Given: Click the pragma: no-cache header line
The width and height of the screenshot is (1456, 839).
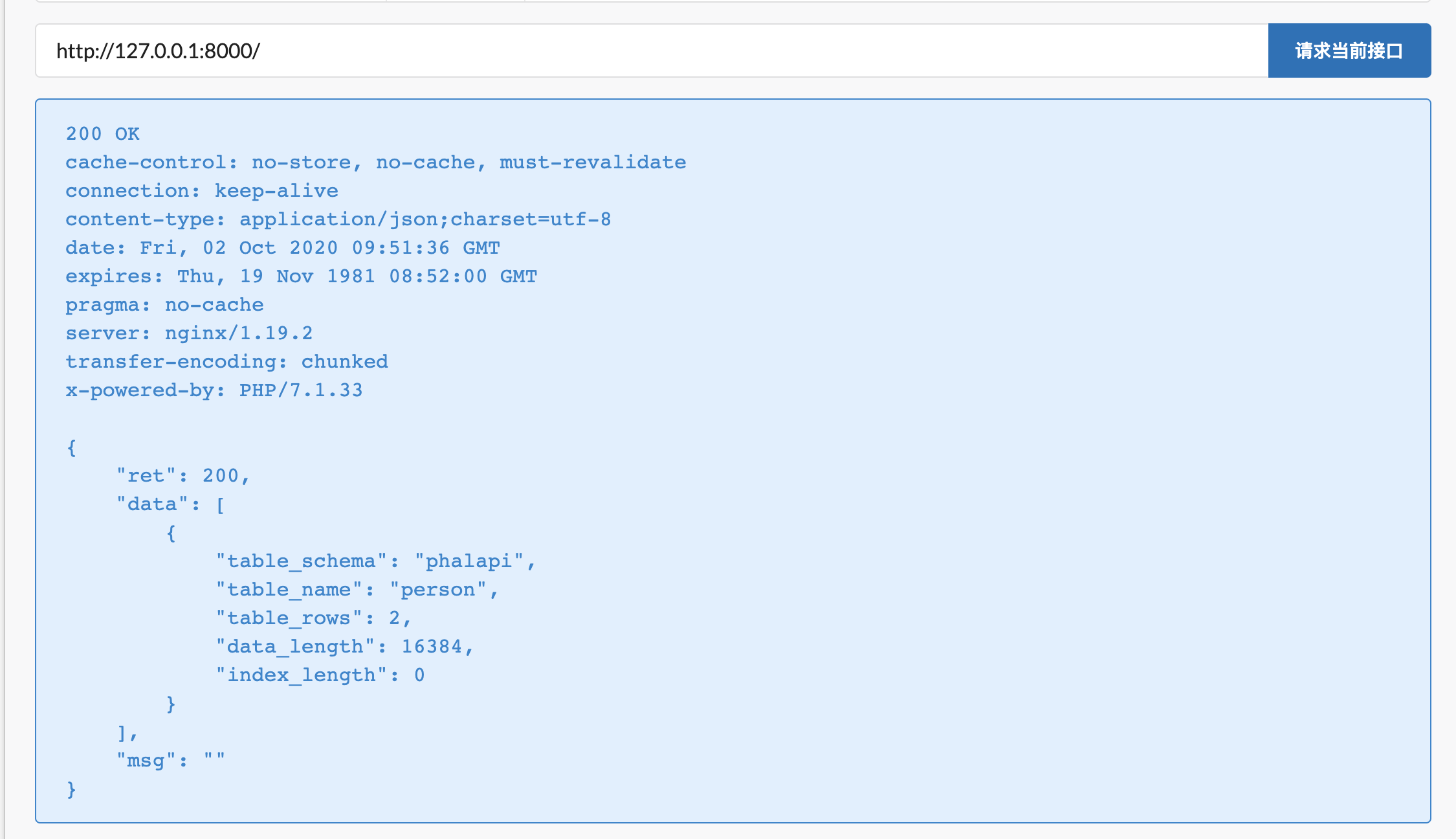Looking at the screenshot, I should pyautogui.click(x=164, y=305).
